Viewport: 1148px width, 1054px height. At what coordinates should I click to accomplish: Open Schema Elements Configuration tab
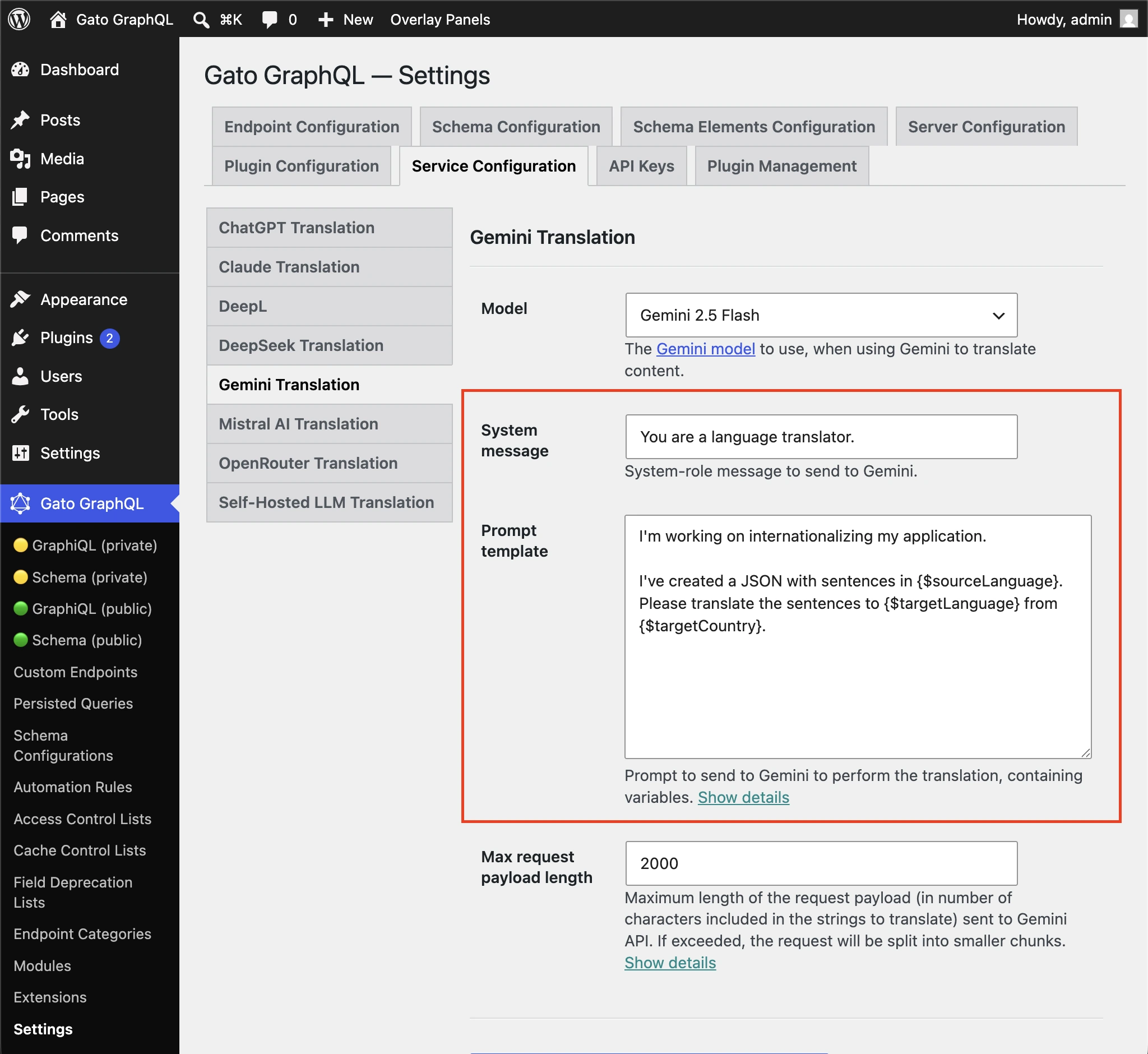[x=753, y=127]
